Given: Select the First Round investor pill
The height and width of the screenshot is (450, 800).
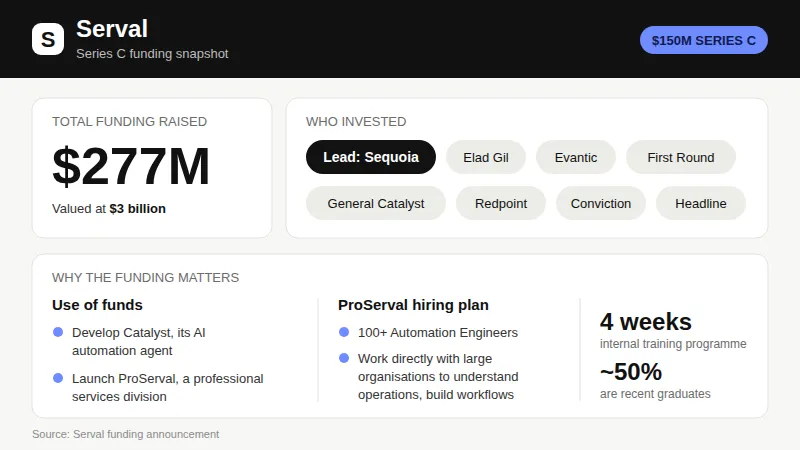Looking at the screenshot, I should [x=681, y=157].
